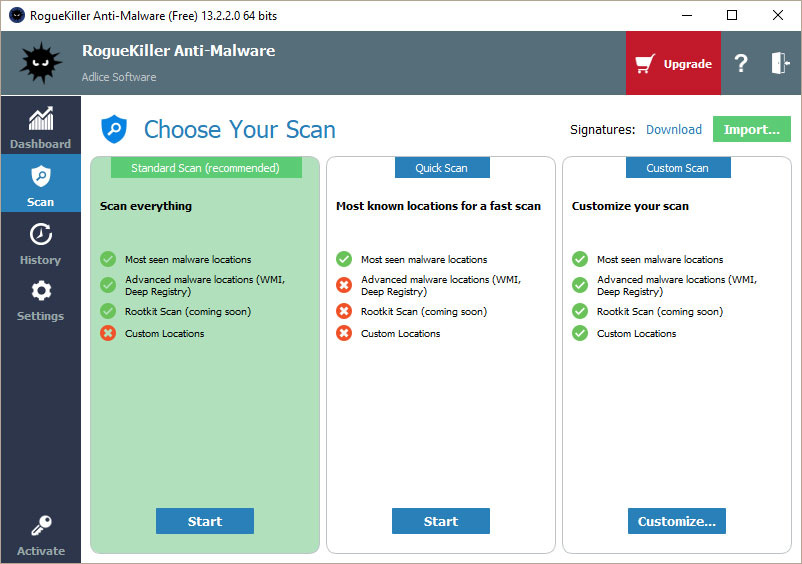The width and height of the screenshot is (802, 564).
Task: Click green check for Standard Most seen locations
Action: (x=108, y=259)
